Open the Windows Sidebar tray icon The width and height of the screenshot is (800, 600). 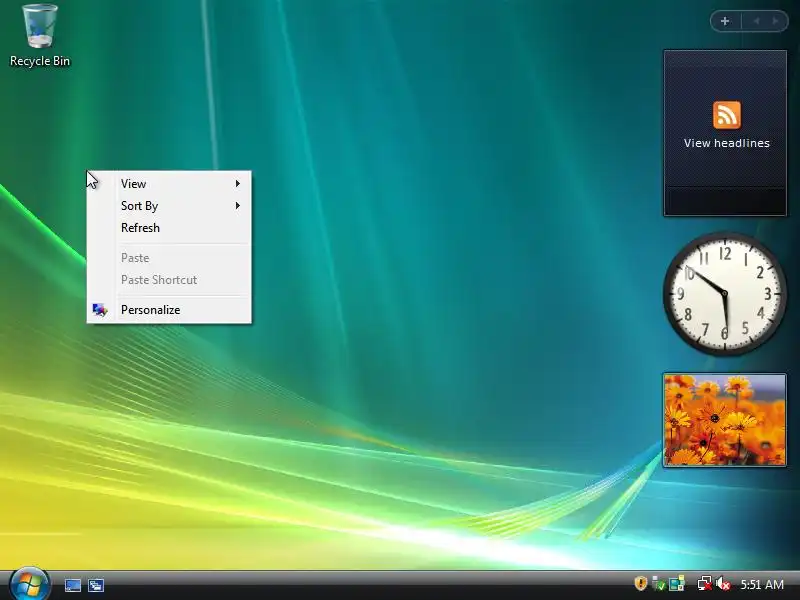(677, 583)
